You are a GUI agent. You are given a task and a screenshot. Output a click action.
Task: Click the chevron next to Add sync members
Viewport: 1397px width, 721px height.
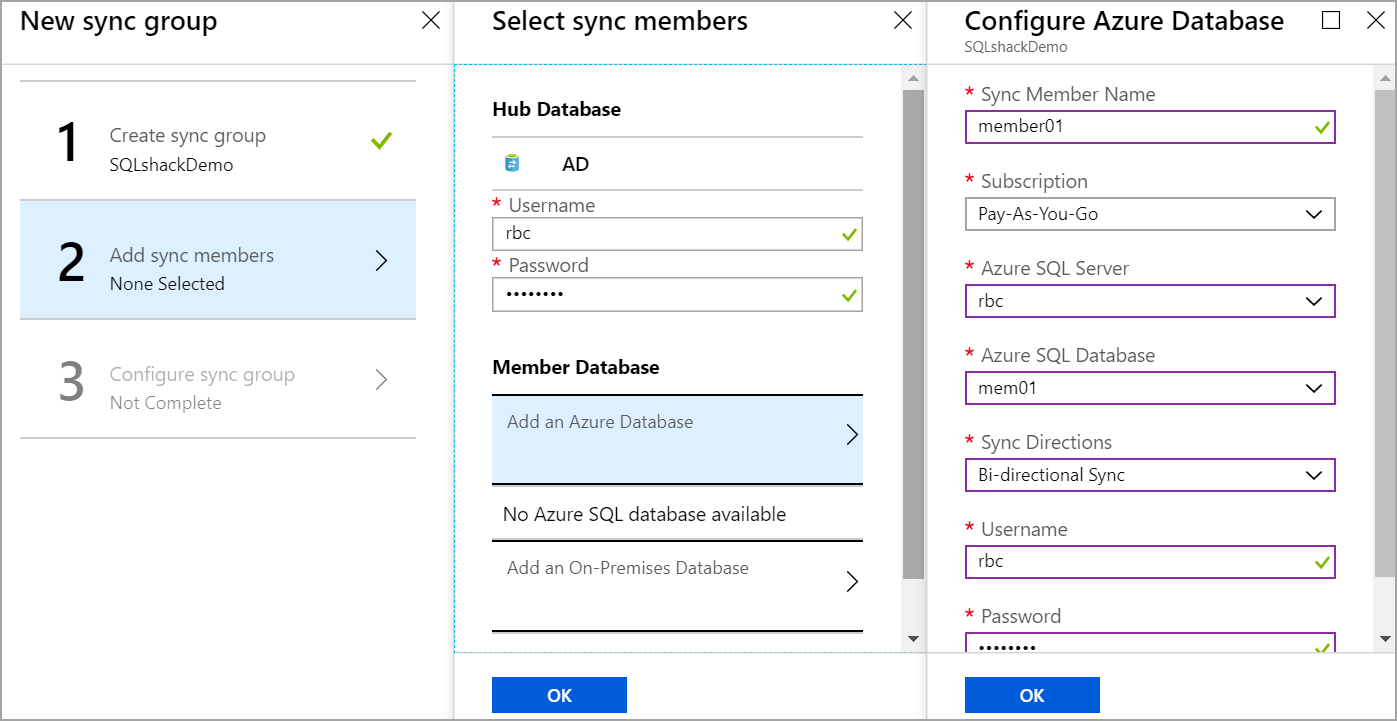coord(381,260)
